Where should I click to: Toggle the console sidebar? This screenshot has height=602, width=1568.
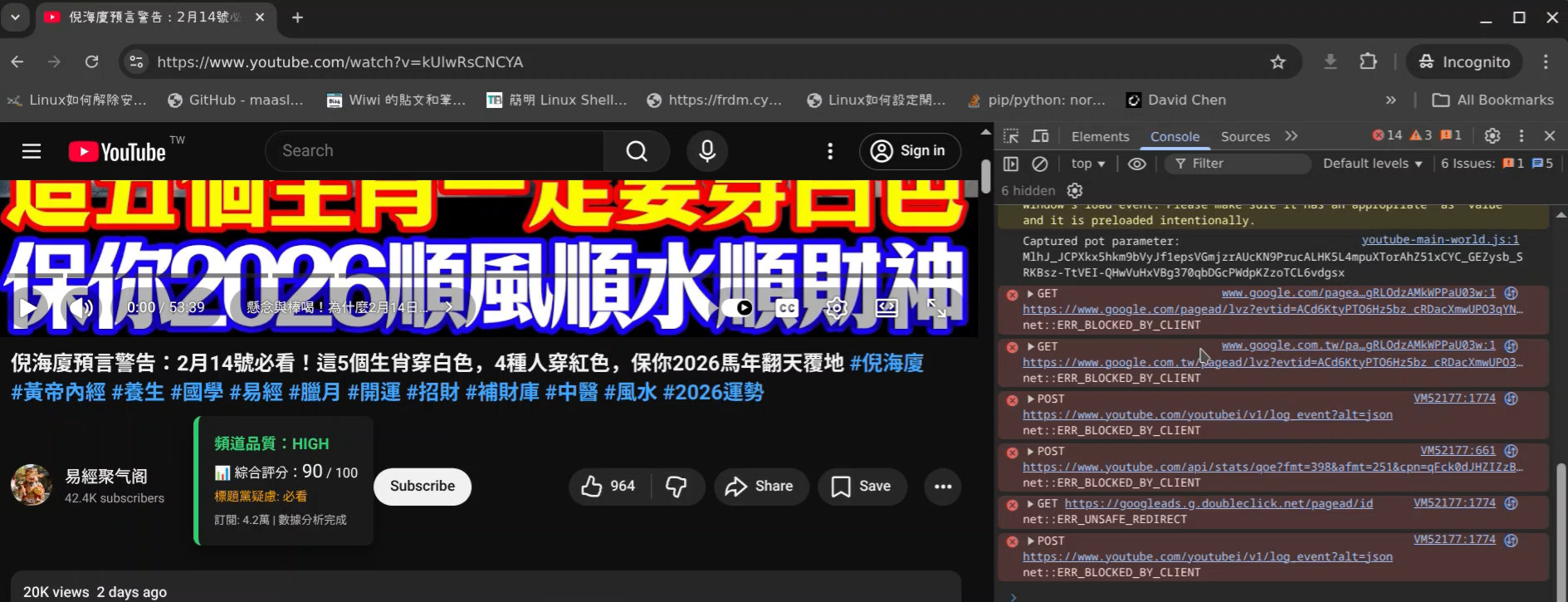[x=1011, y=164]
